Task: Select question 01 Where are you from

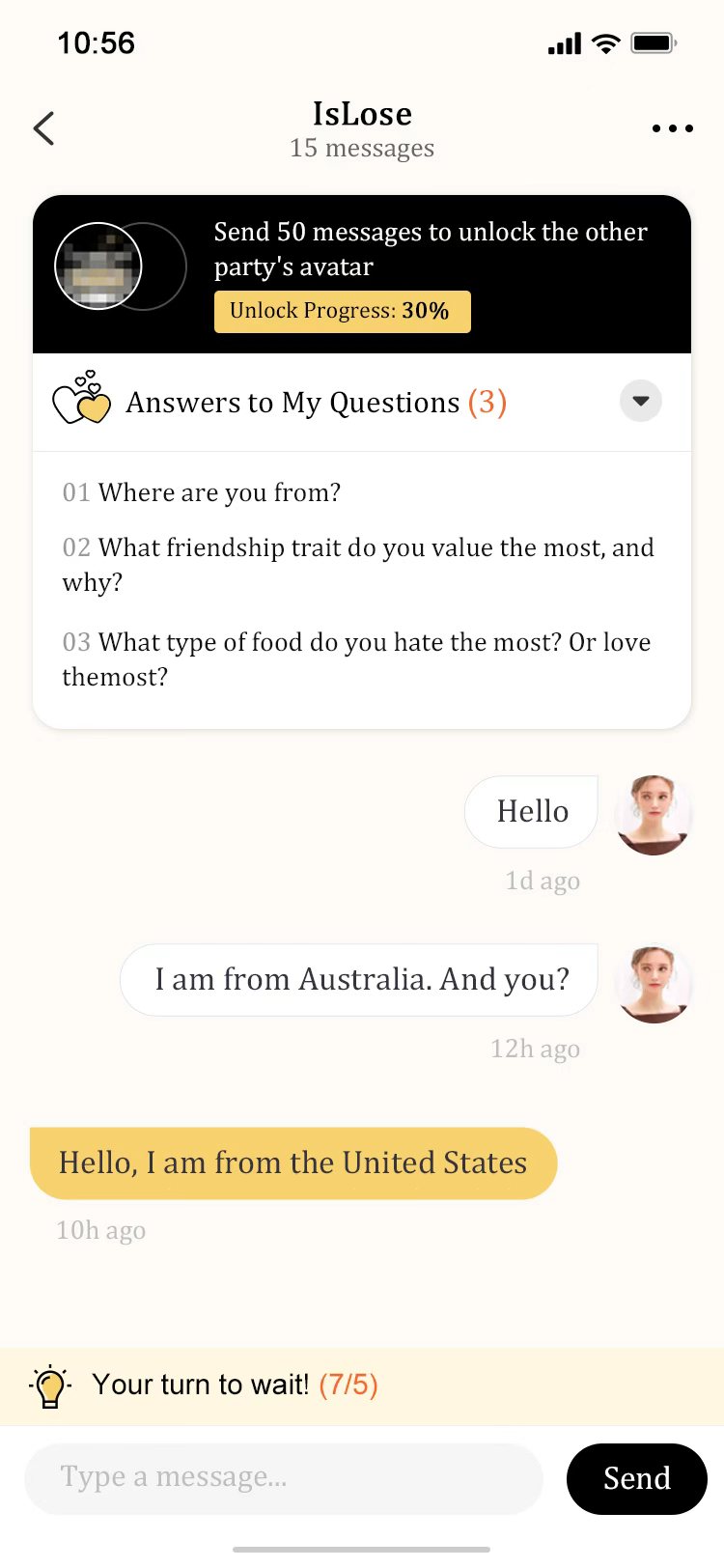Action: click(x=202, y=492)
